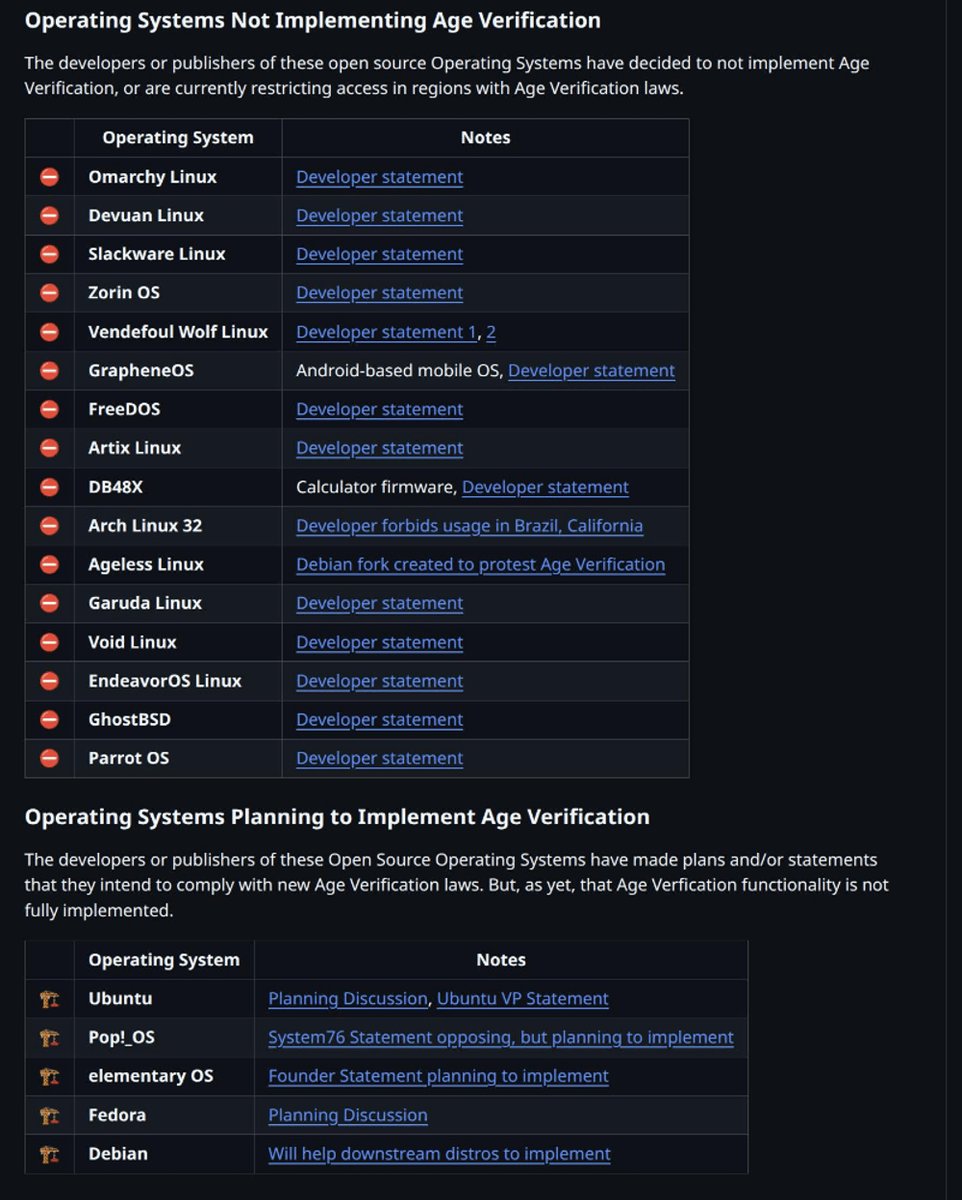962x1200 pixels.
Task: Click no-entry icon beside GrapheneOS
Action: [49, 371]
